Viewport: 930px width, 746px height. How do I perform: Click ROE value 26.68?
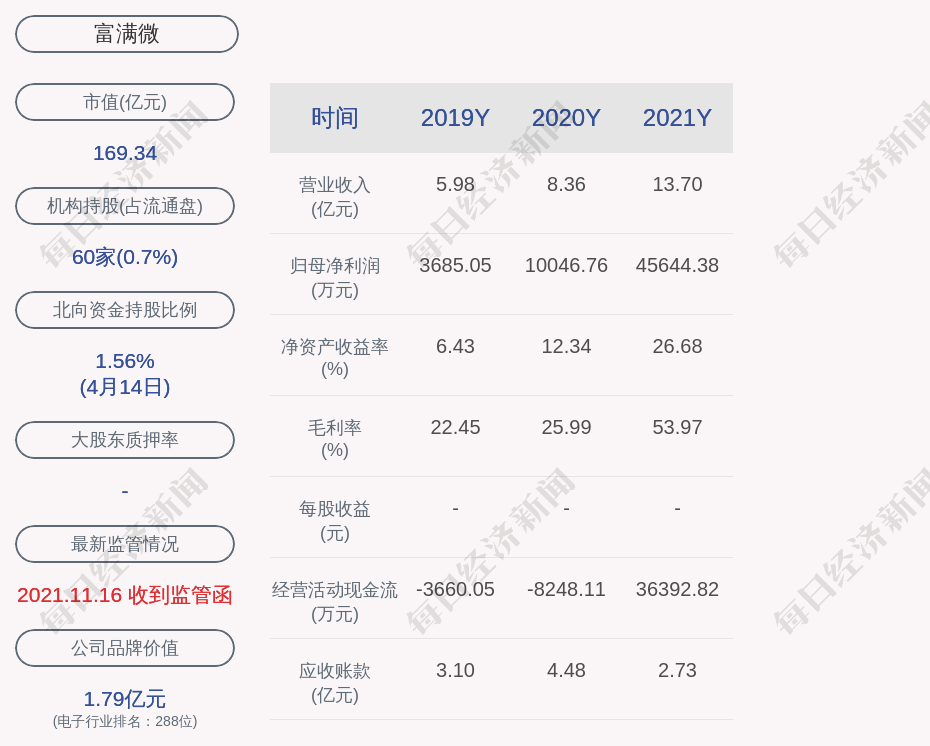click(x=677, y=346)
